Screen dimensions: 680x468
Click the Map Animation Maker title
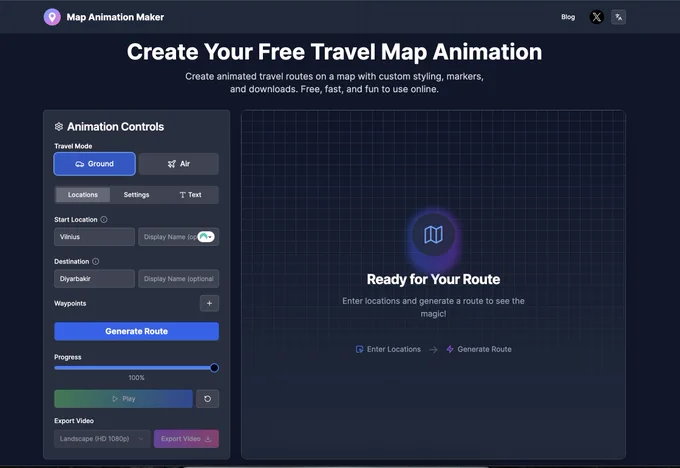[115, 17]
